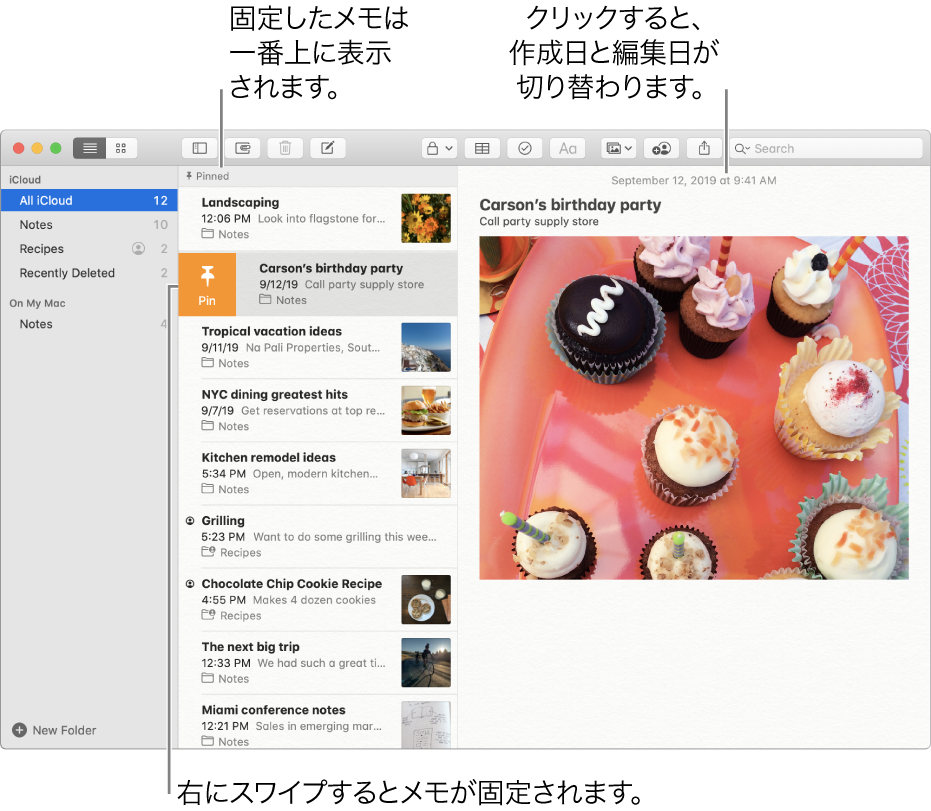This screenshot has width=931, height=811.
Task: Open Recently Deleted folder
Action: click(89, 273)
